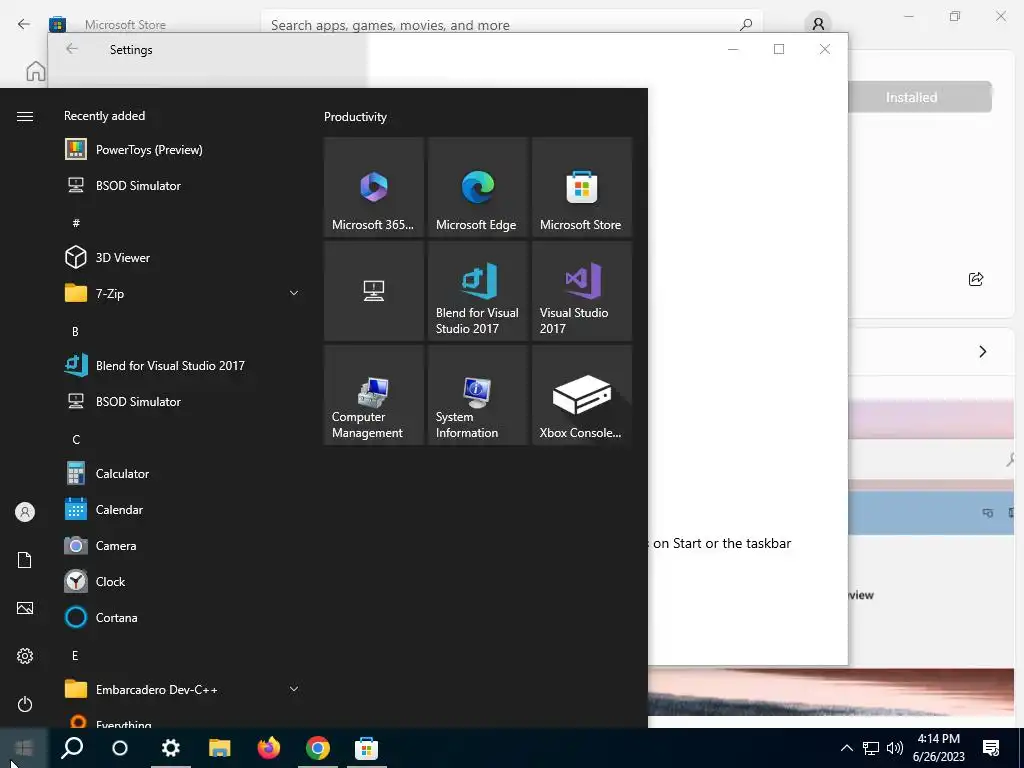Click the Microsoft 365 tile
Screen dimensions: 1024x768
[x=374, y=187]
